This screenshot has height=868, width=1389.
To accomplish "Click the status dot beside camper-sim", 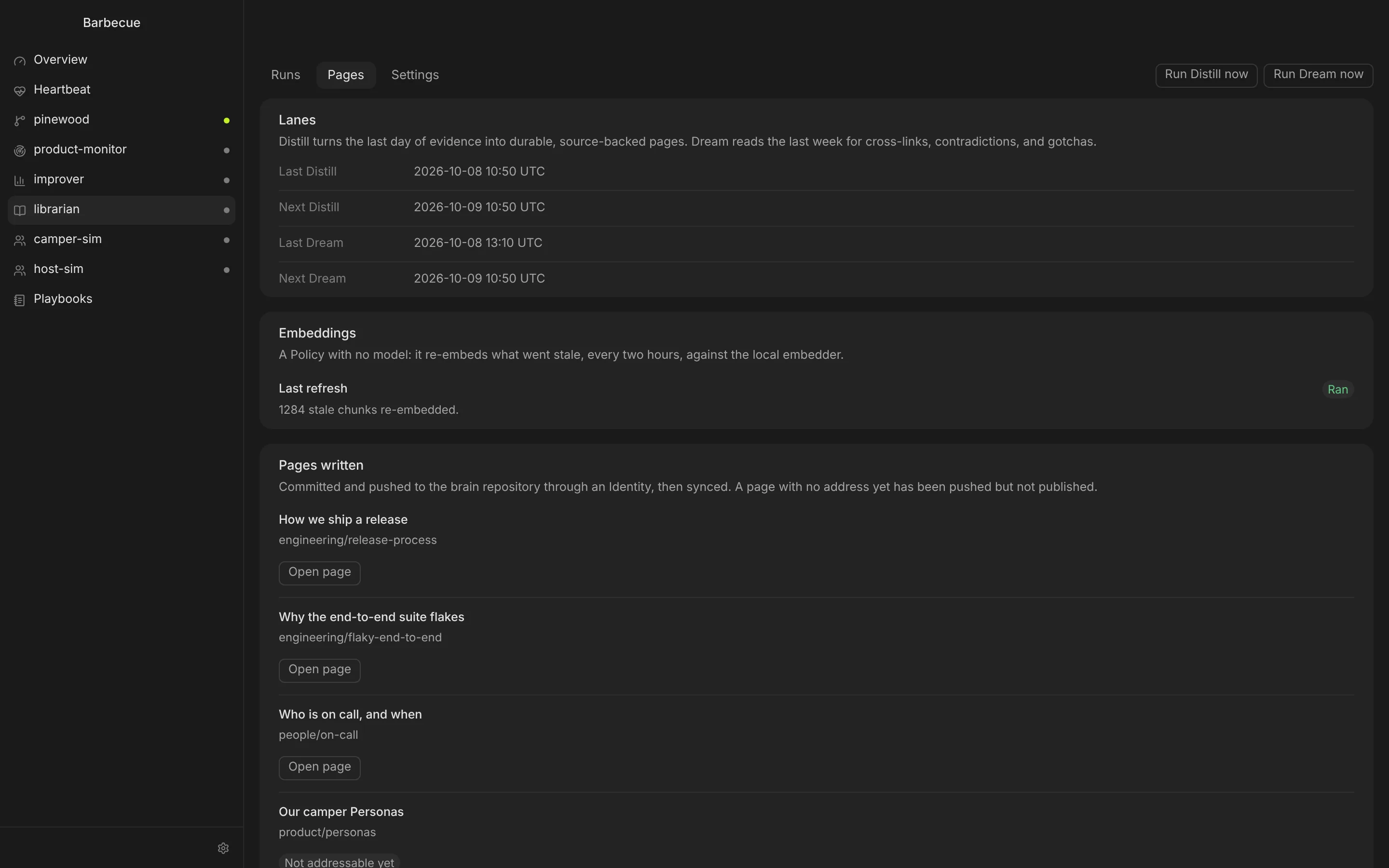I will click(227, 240).
